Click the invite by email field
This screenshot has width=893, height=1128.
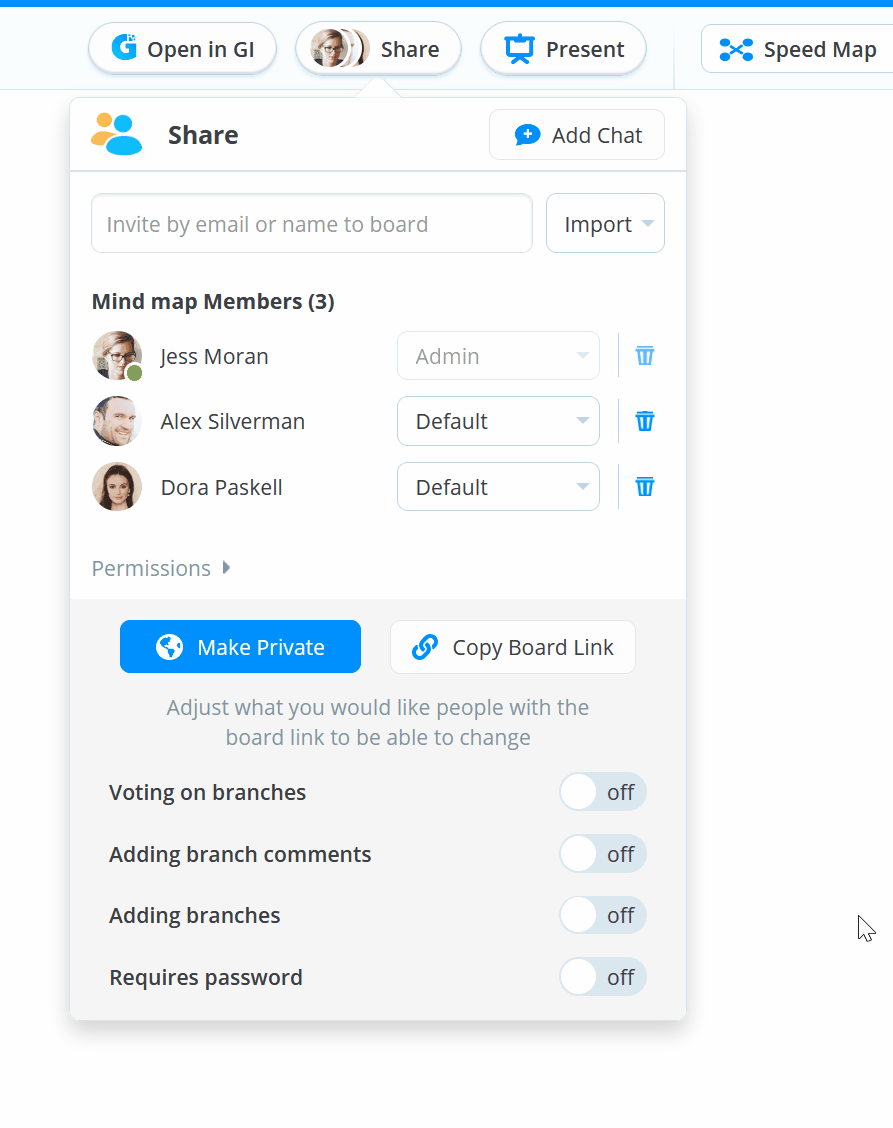(x=312, y=223)
